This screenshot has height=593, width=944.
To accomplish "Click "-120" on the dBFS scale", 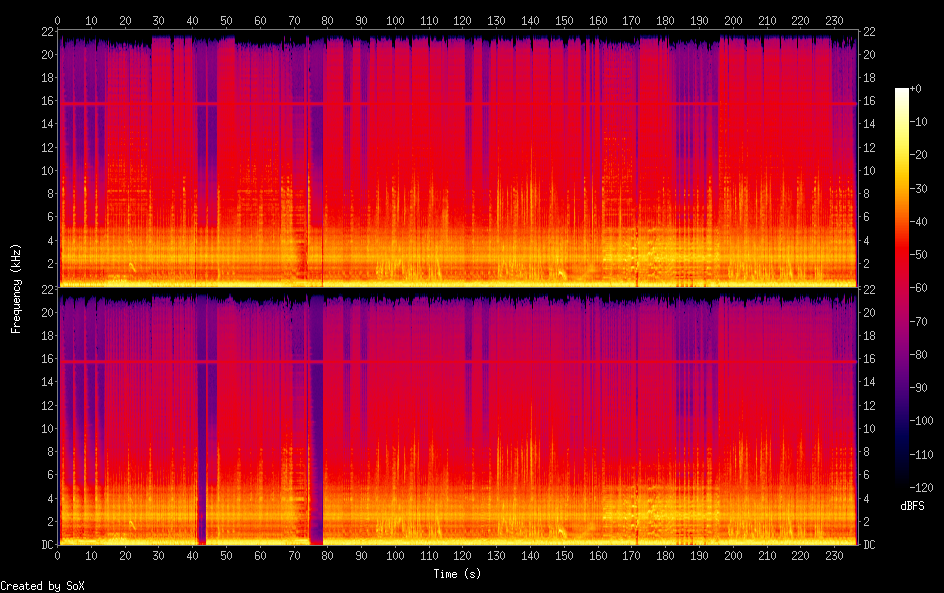I will pyautogui.click(x=922, y=488).
